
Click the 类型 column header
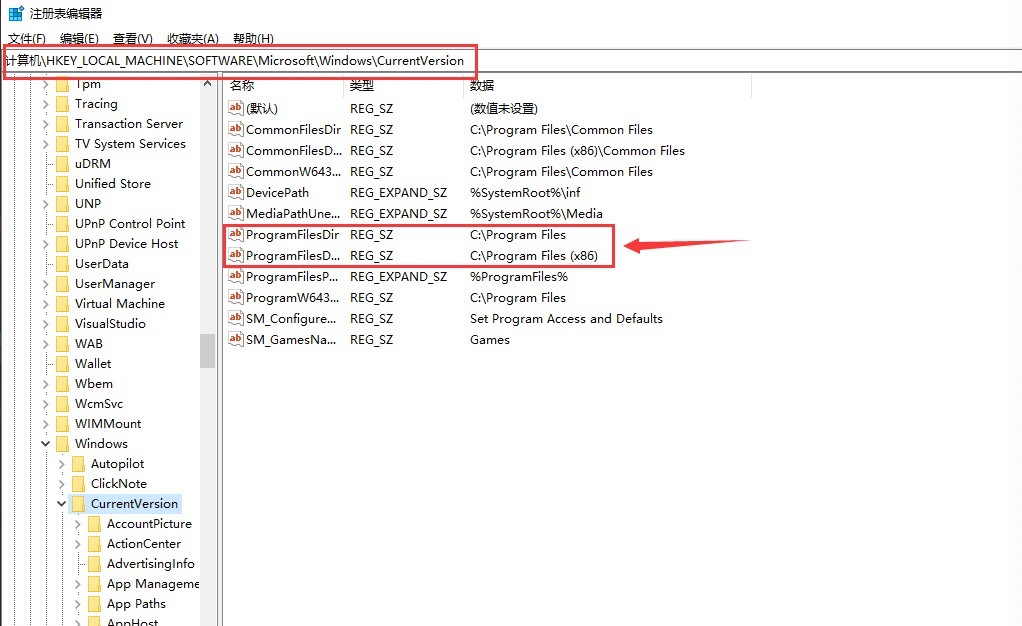tap(363, 86)
